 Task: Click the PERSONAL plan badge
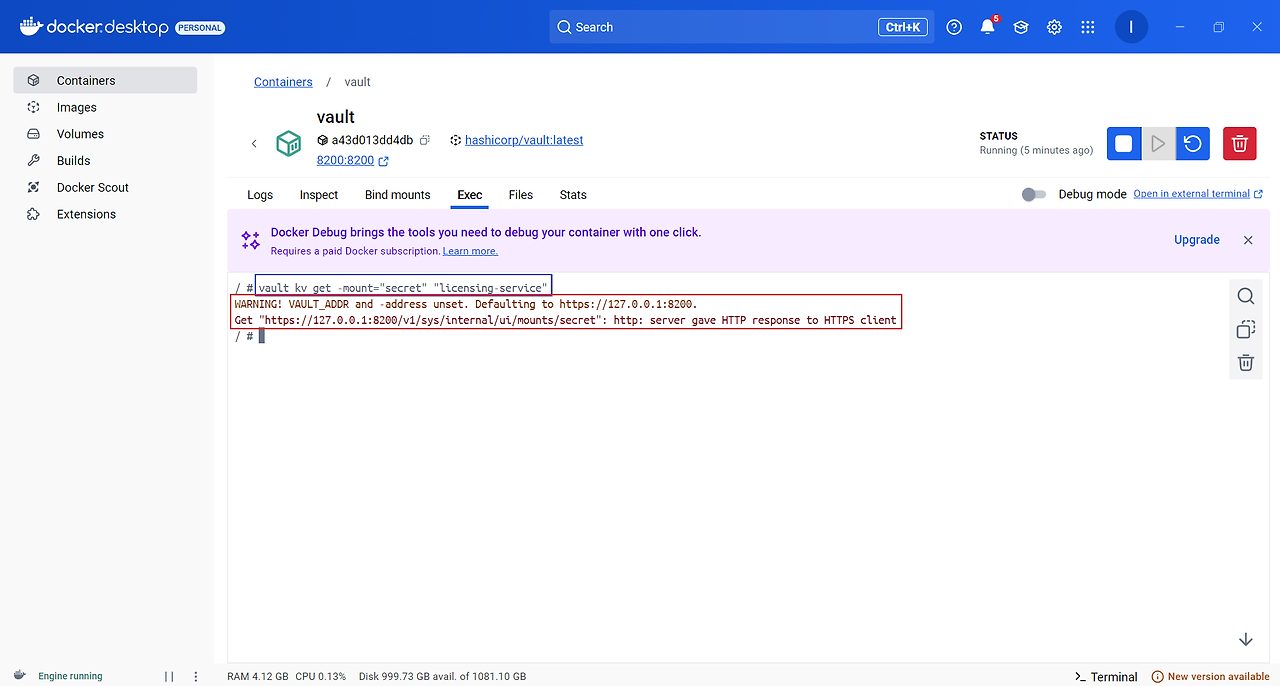pos(200,28)
